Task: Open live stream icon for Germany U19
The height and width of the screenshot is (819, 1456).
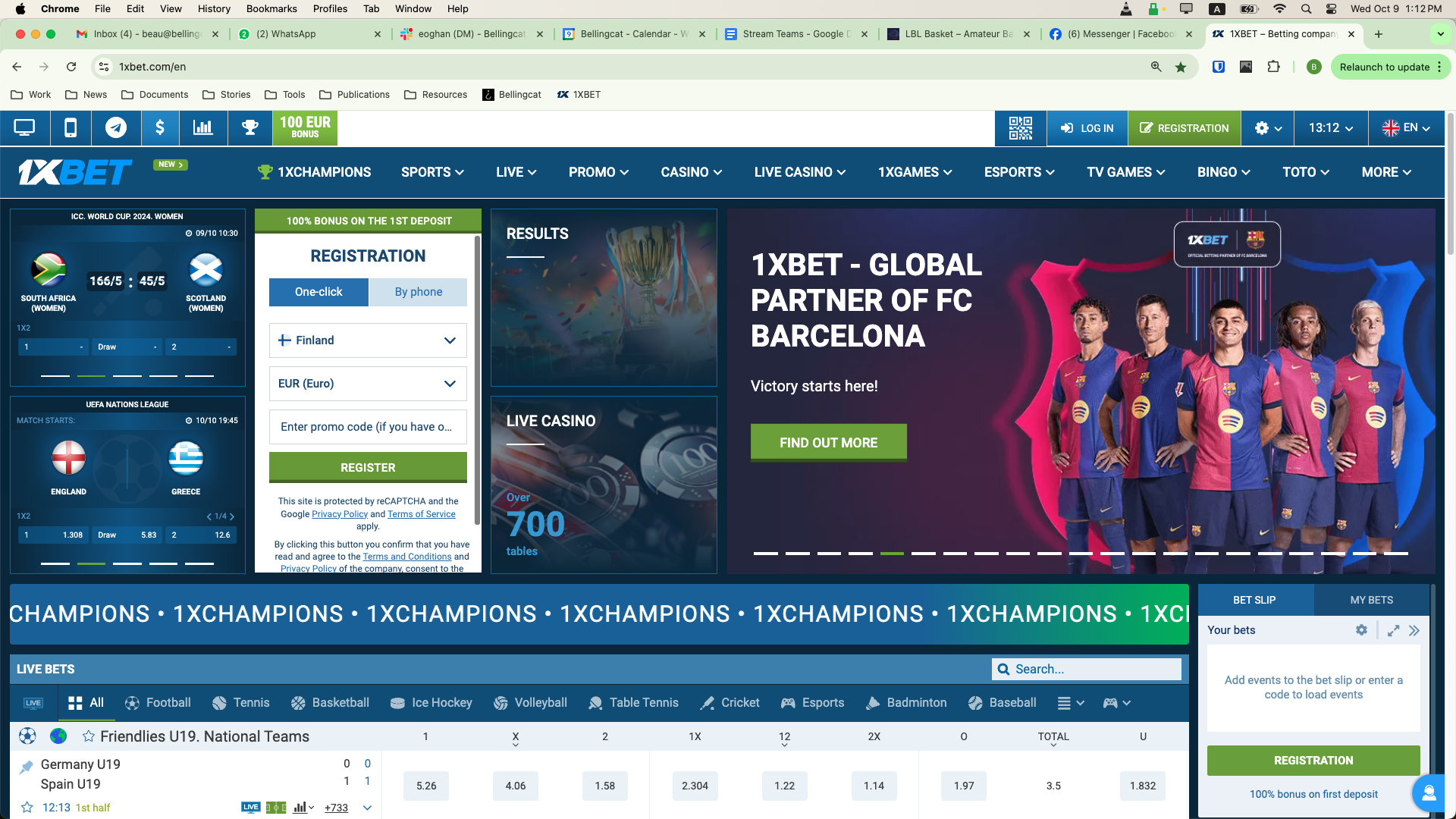Action: point(251,808)
